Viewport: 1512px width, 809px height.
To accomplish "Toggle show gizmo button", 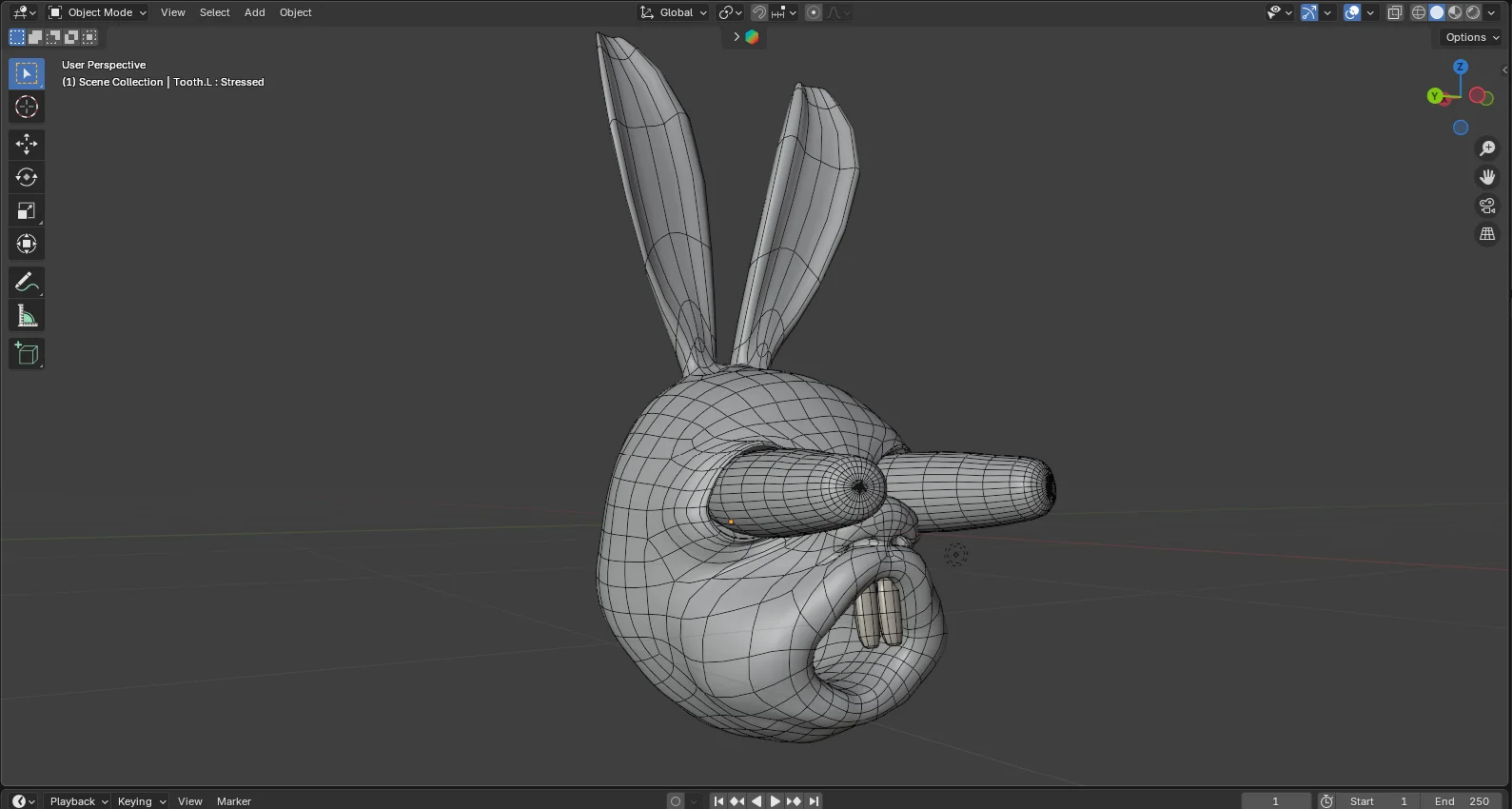I will (1309, 12).
